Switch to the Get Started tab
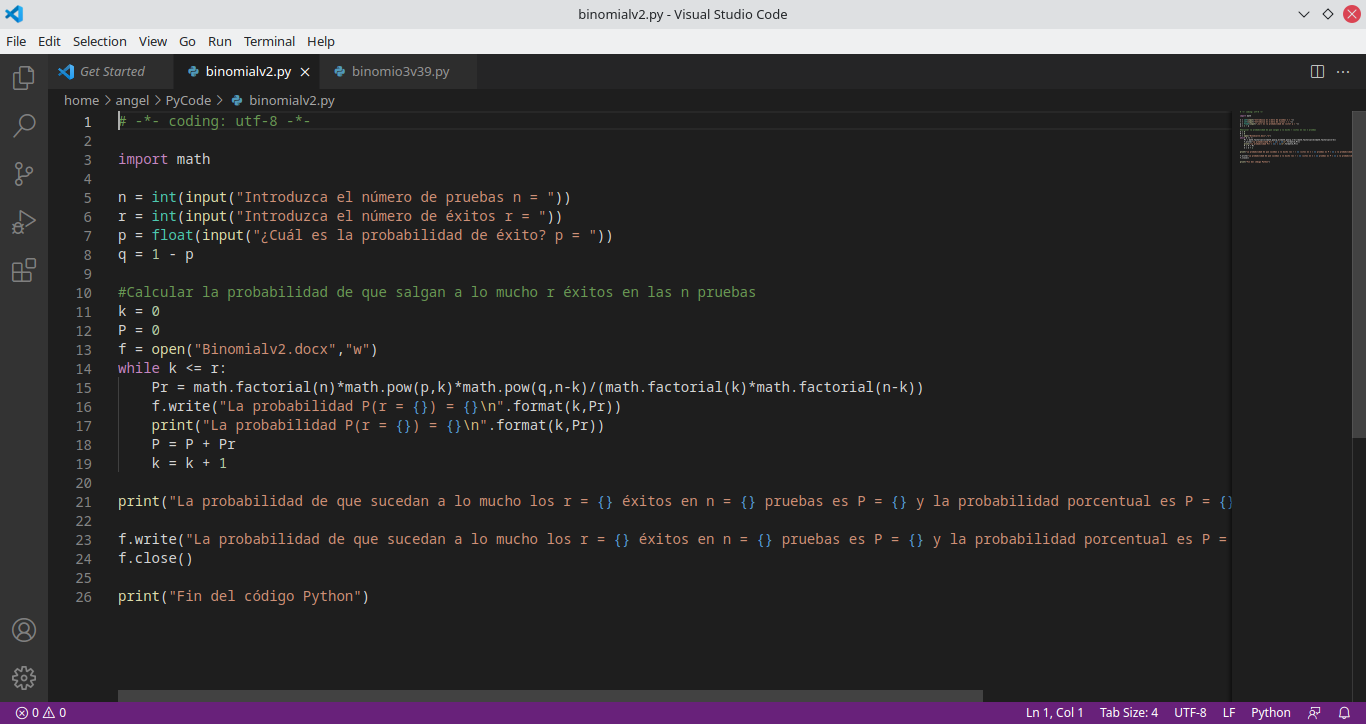Image resolution: width=1366 pixels, height=724 pixels. click(x=110, y=72)
